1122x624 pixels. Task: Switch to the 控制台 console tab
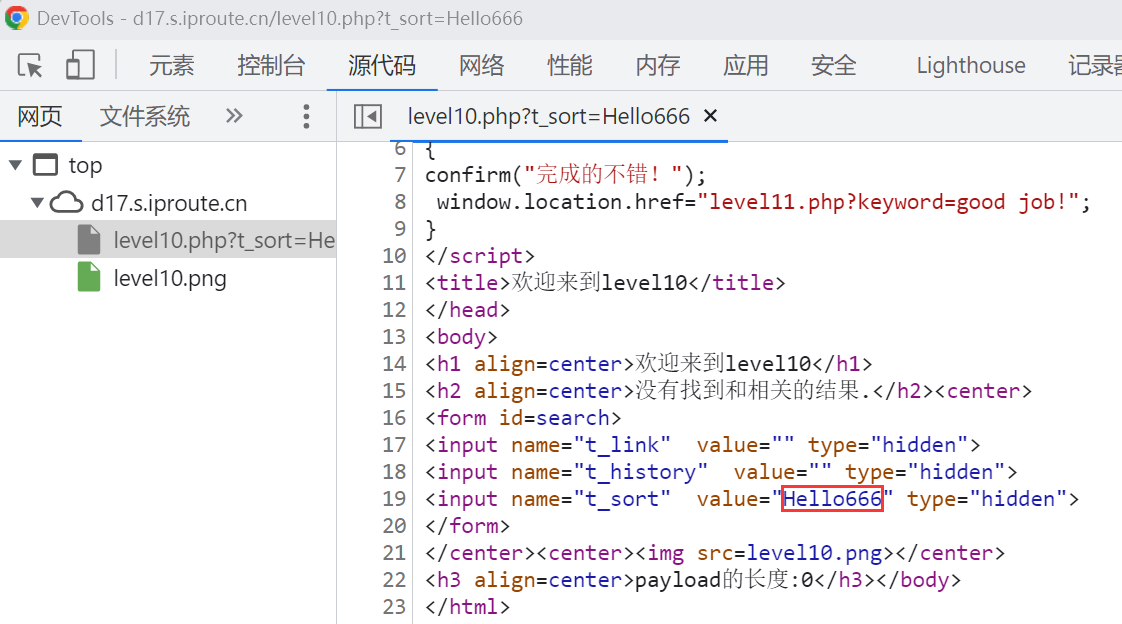click(271, 66)
